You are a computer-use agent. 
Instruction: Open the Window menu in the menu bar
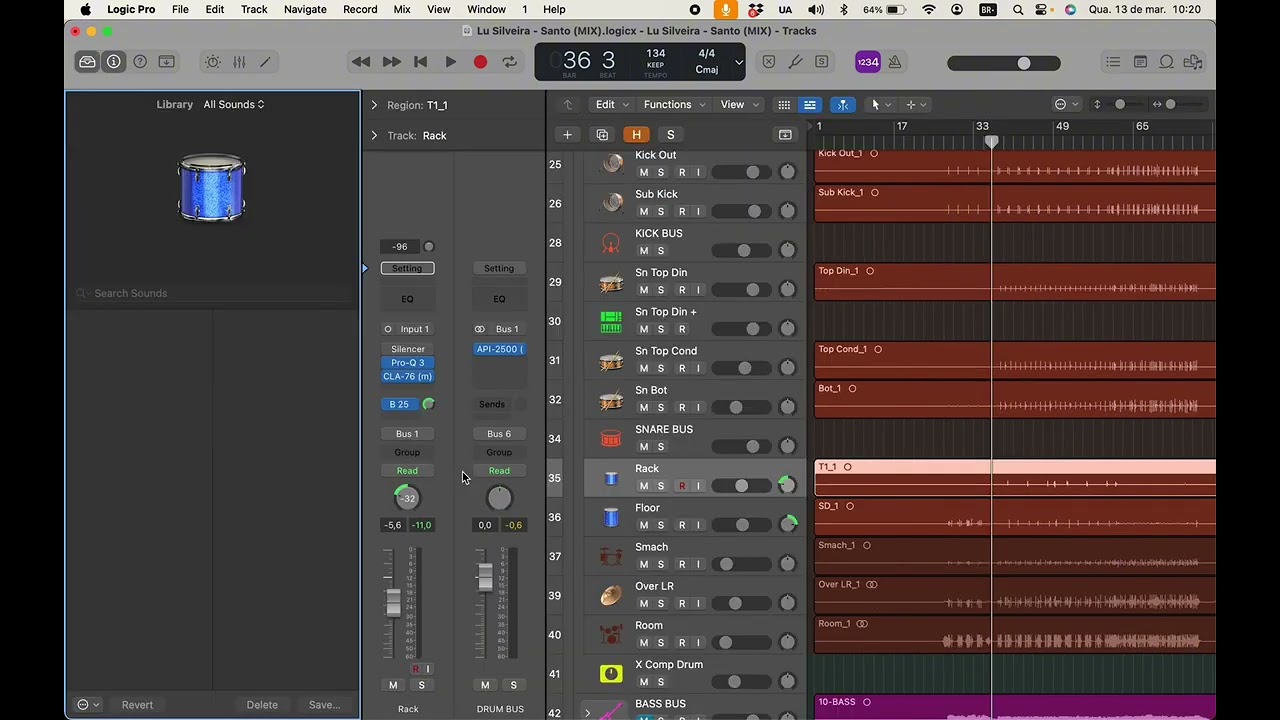click(486, 9)
